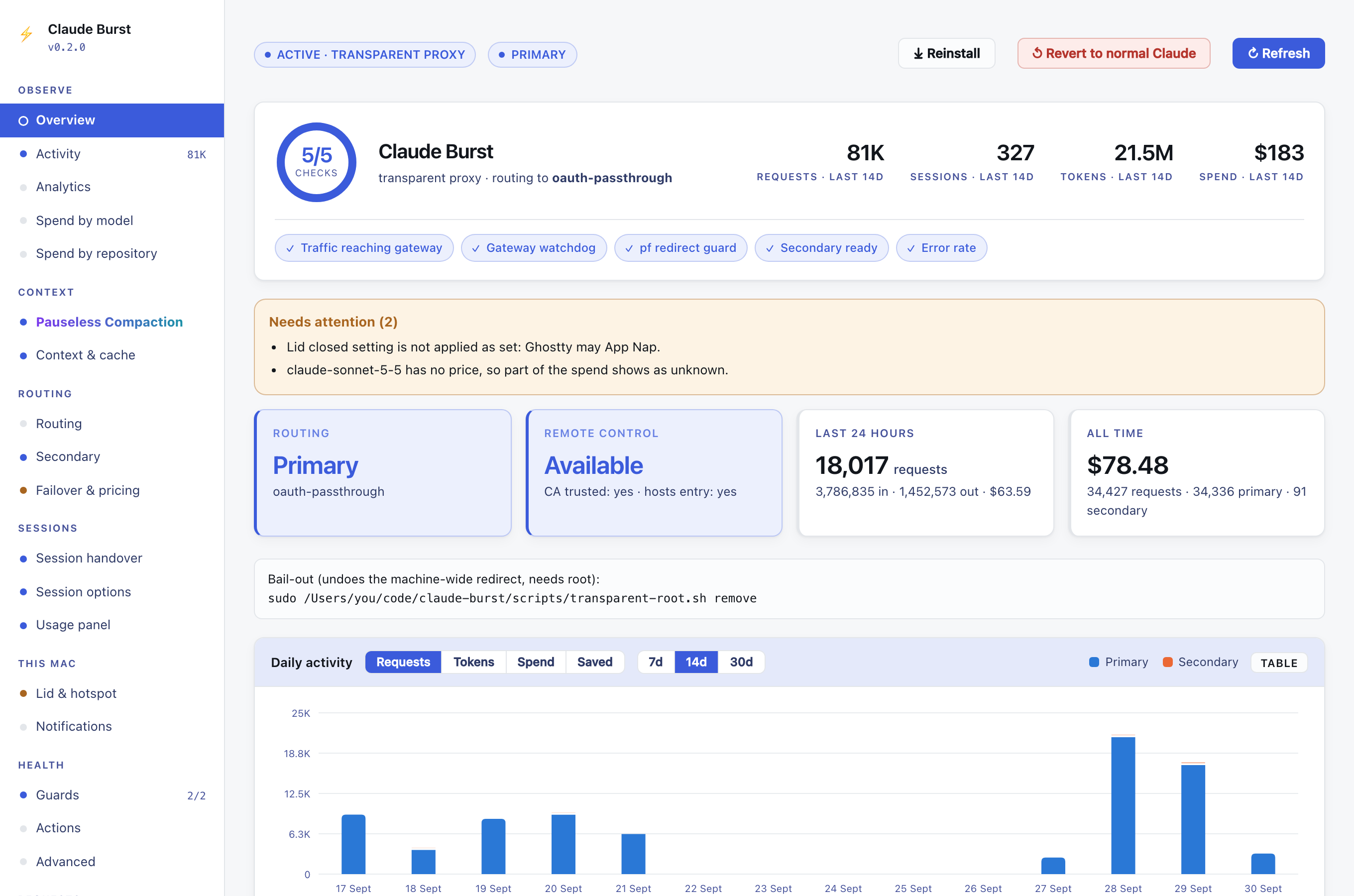
Task: Select the 14d time range
Action: point(696,662)
